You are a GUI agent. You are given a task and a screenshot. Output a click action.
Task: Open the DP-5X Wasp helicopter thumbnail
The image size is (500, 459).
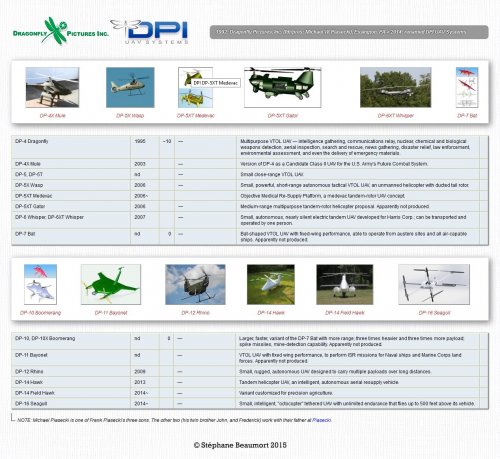[x=130, y=87]
